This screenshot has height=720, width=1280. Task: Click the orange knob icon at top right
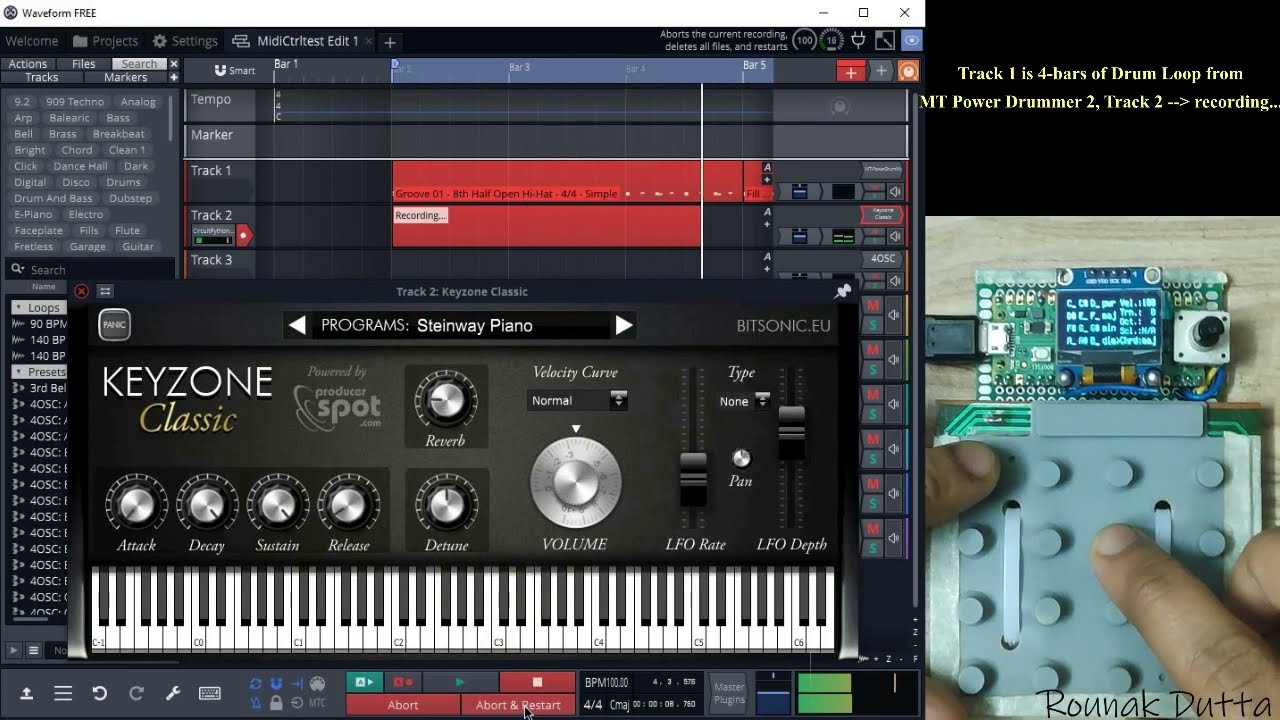(908, 71)
